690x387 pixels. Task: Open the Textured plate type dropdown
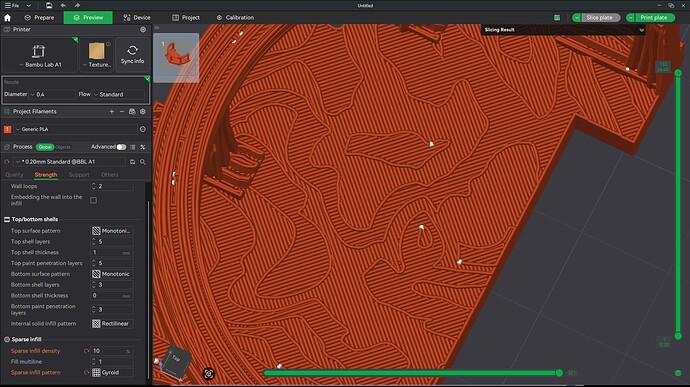click(x=97, y=64)
